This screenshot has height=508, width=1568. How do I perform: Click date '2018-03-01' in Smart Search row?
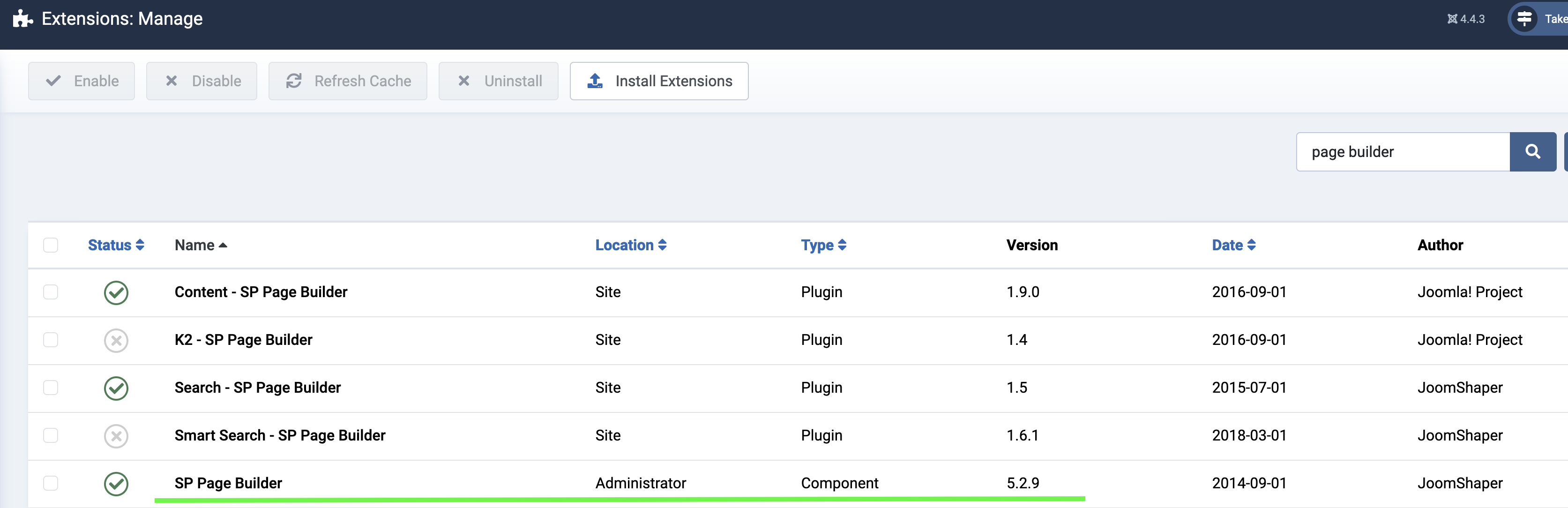coord(1249,435)
